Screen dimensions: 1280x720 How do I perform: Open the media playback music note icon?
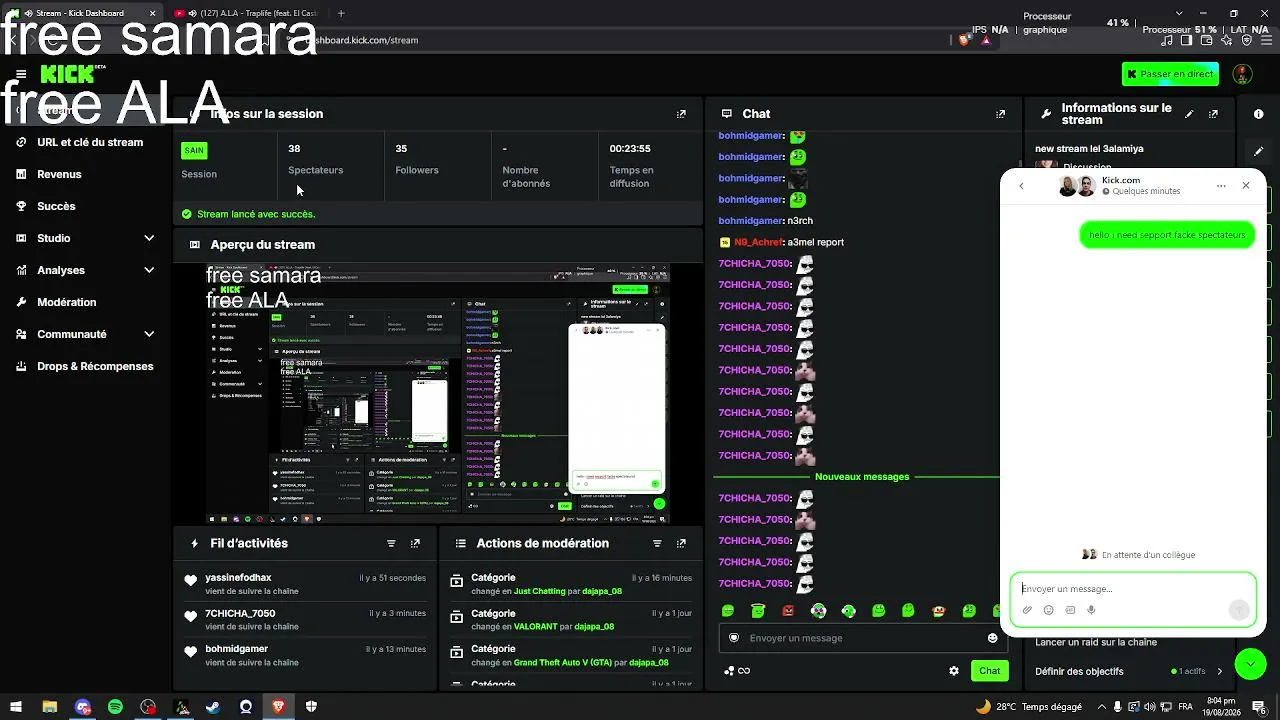pos(1168,40)
